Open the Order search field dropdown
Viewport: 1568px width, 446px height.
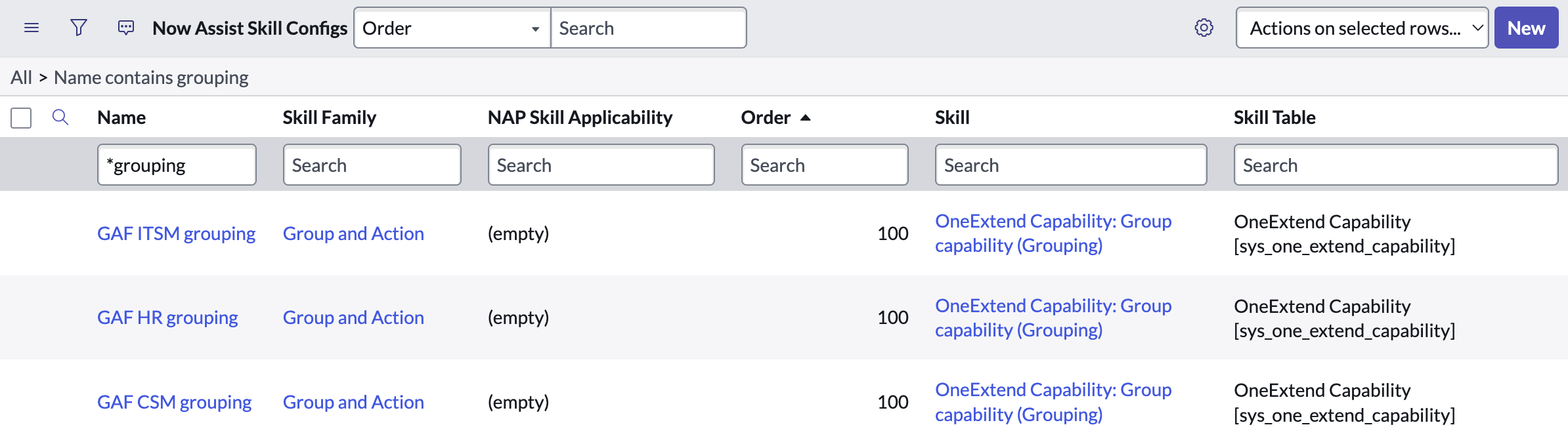[x=452, y=28]
